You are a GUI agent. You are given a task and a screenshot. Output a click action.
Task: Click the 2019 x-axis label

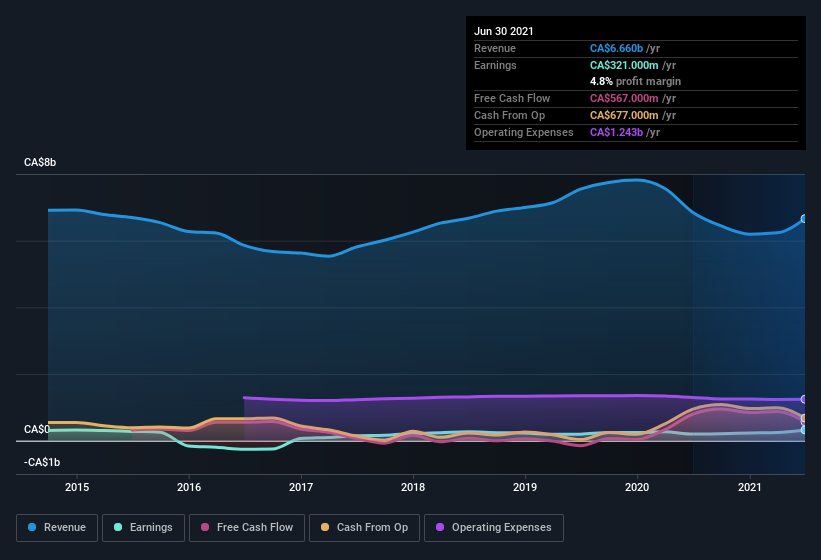click(x=525, y=487)
